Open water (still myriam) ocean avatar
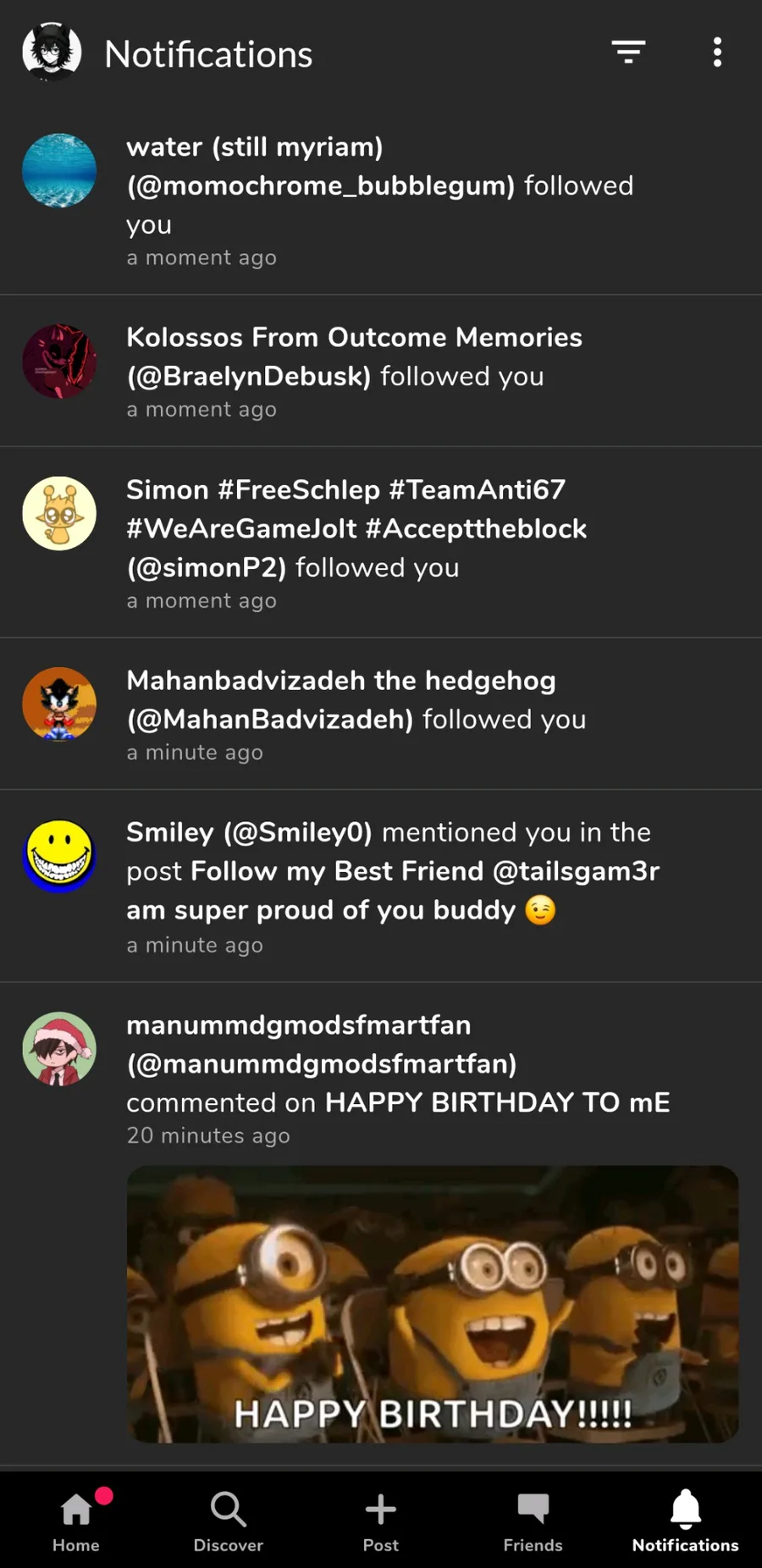Viewport: 762px width, 1568px height. (x=59, y=170)
